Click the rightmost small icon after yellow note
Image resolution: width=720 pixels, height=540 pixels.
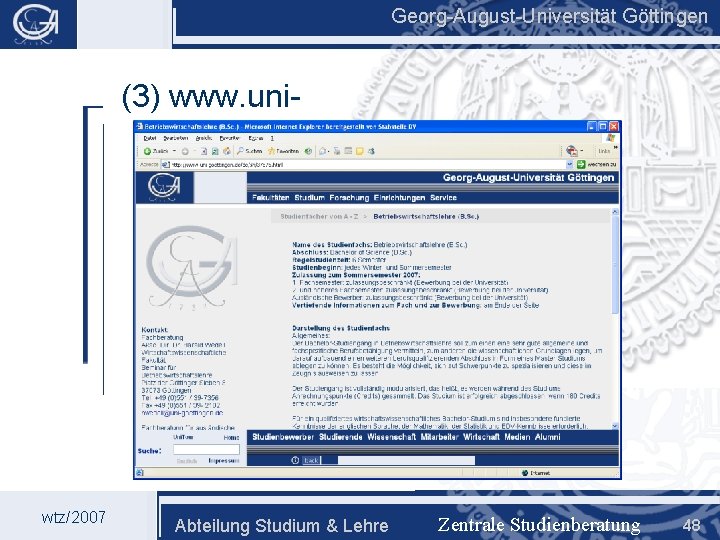pos(371,151)
